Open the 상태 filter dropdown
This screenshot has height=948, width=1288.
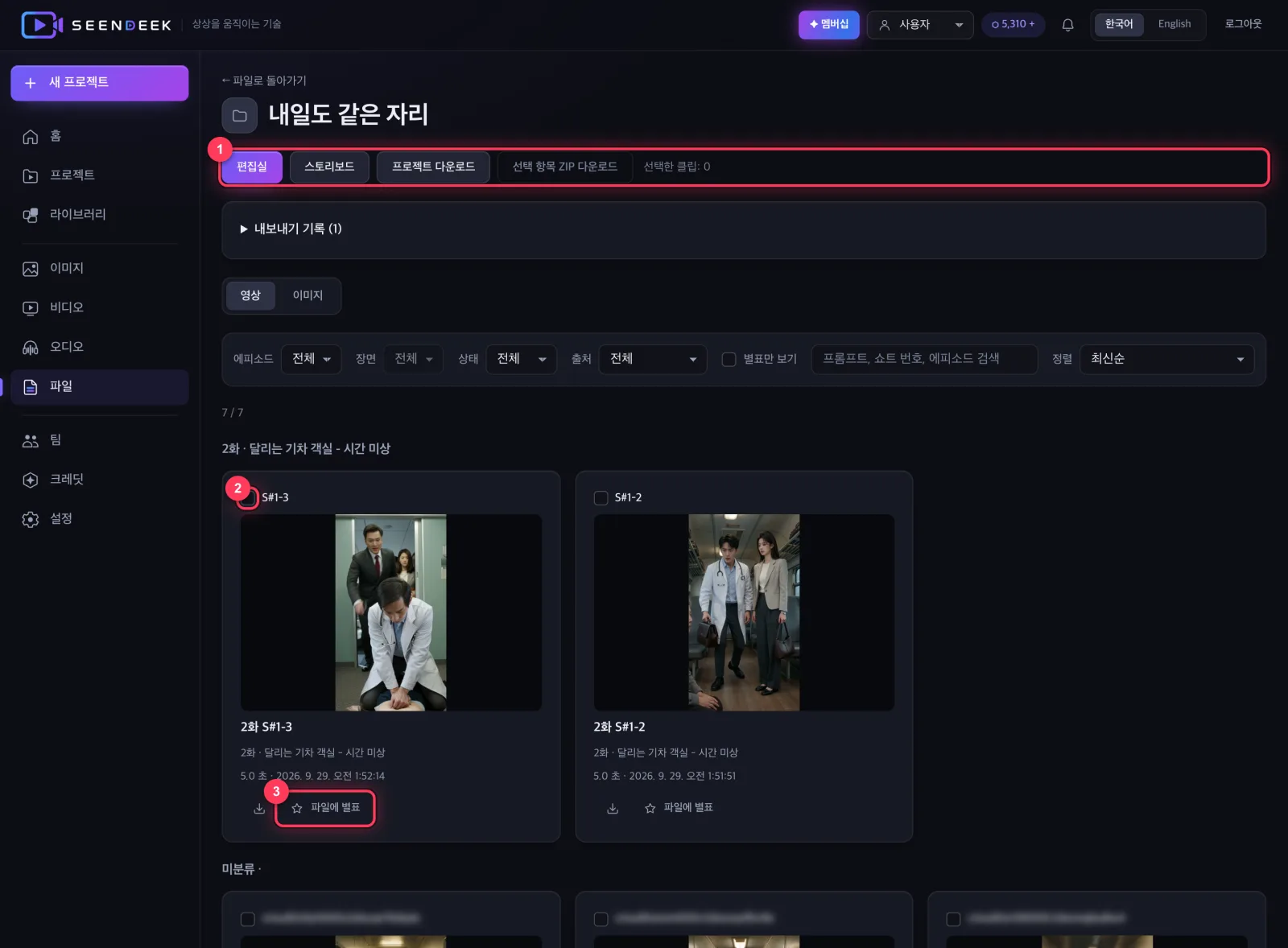click(522, 359)
